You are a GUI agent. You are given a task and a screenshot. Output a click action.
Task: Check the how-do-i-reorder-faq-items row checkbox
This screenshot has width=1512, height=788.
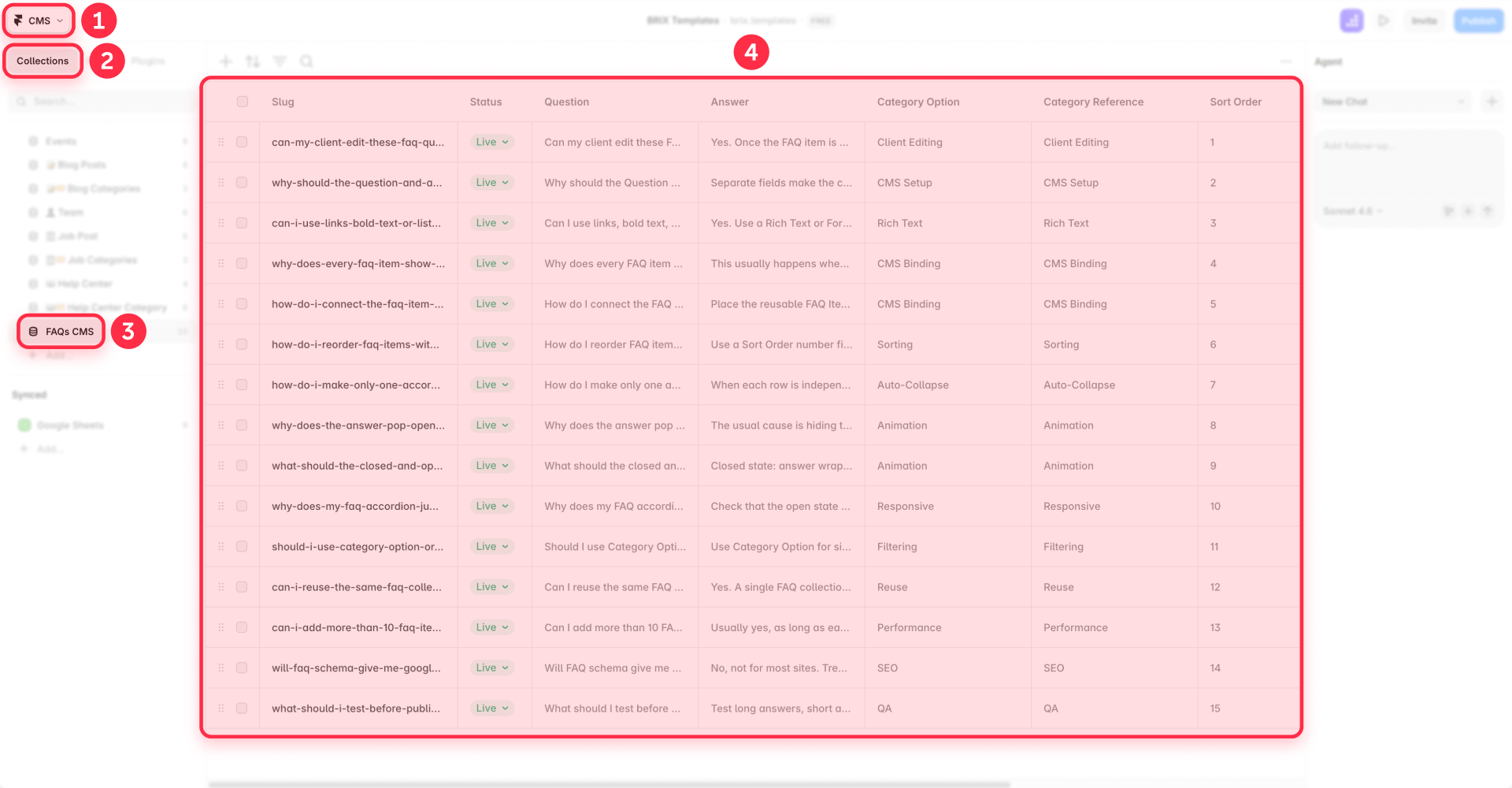coord(242,344)
